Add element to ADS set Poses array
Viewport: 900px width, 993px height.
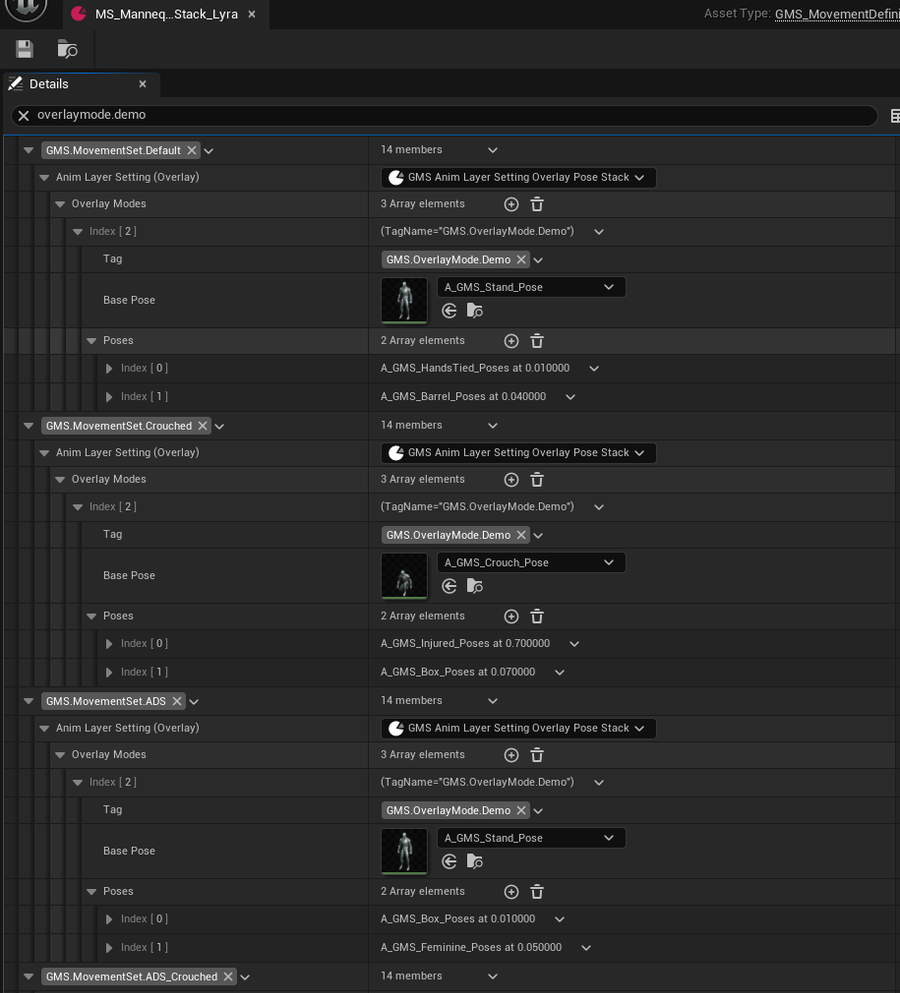click(511, 892)
